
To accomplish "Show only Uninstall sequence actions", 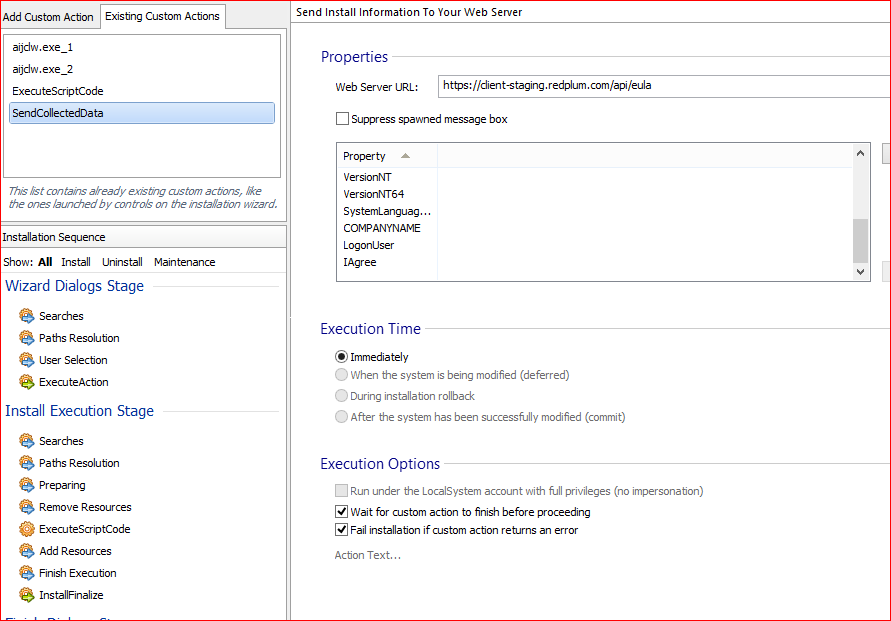I will point(122,262).
